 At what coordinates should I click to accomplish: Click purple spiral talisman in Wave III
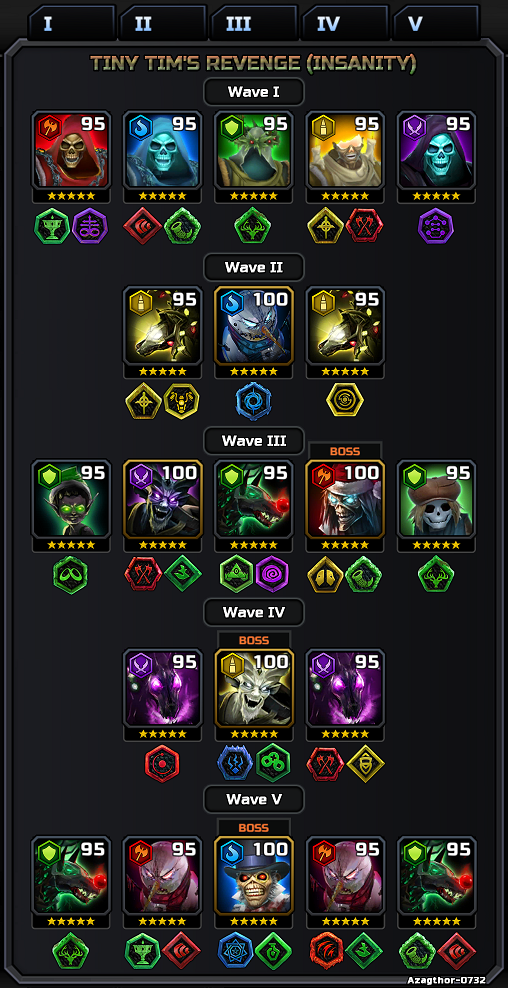272,574
